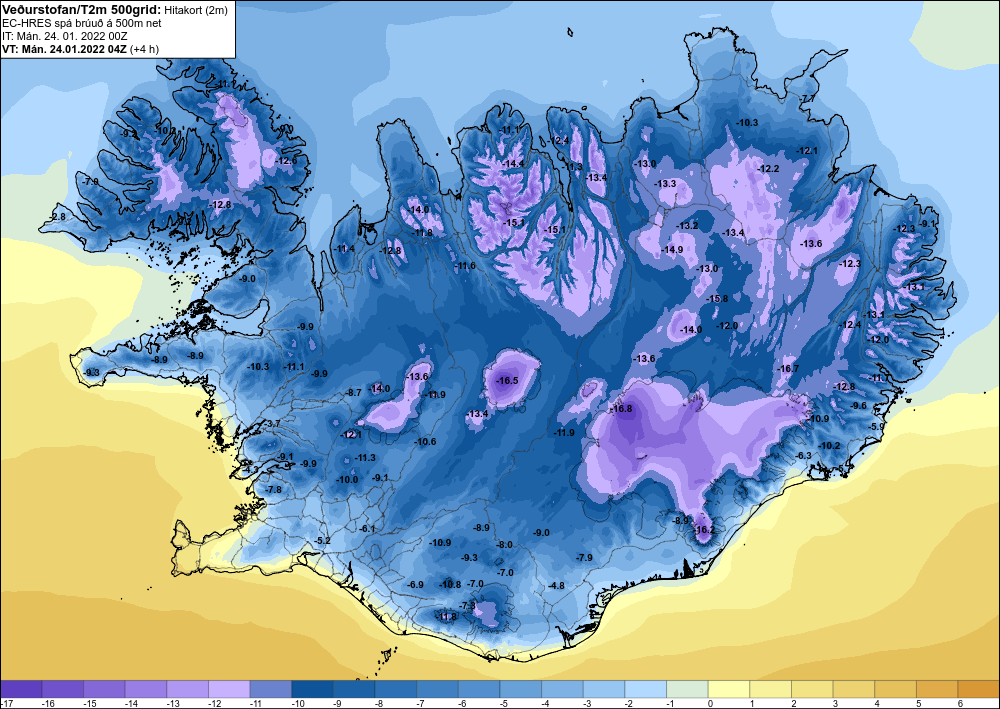
Task: Click the -6.3 temperature value on the map
Action: pyautogui.click(x=804, y=456)
